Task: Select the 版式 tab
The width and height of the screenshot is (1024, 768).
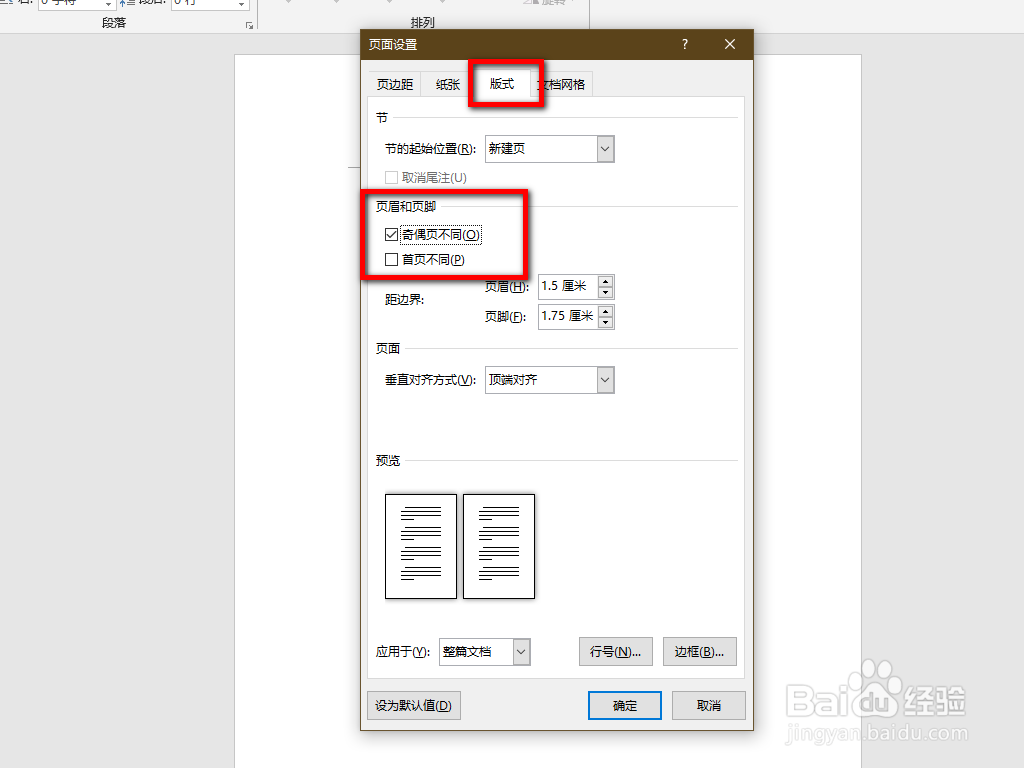Action: (502, 84)
